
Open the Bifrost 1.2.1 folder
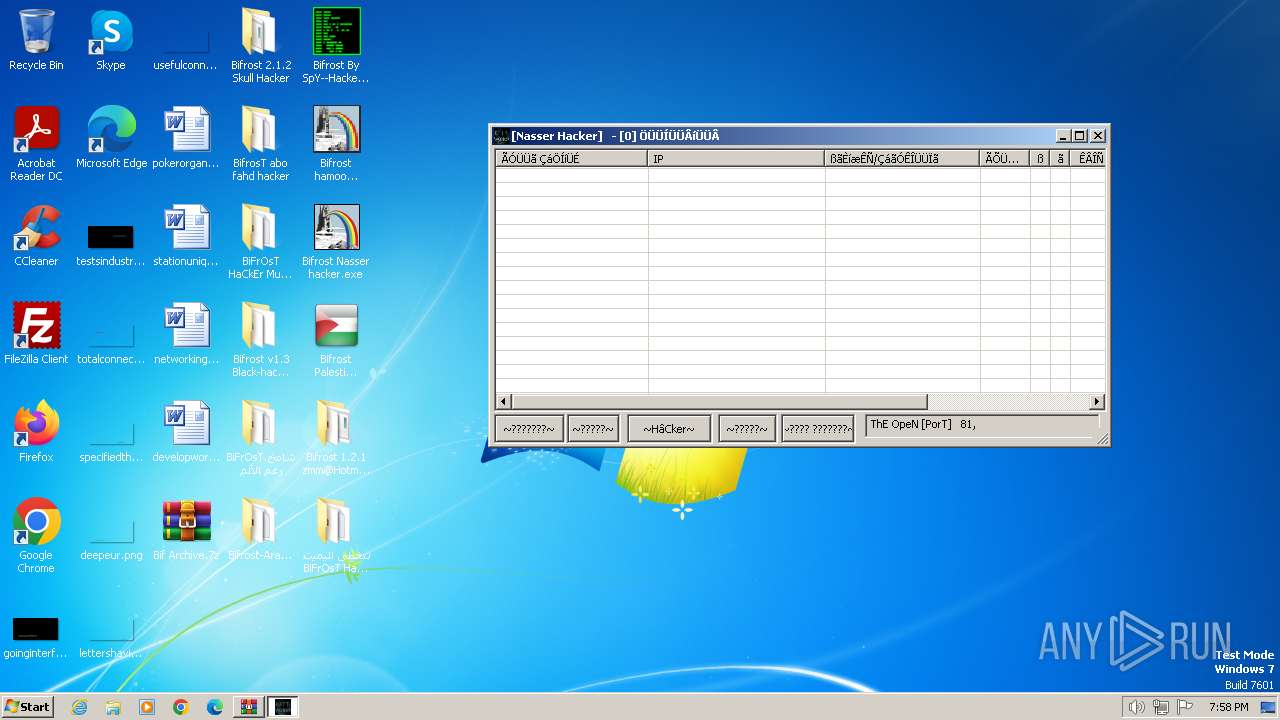tap(335, 437)
